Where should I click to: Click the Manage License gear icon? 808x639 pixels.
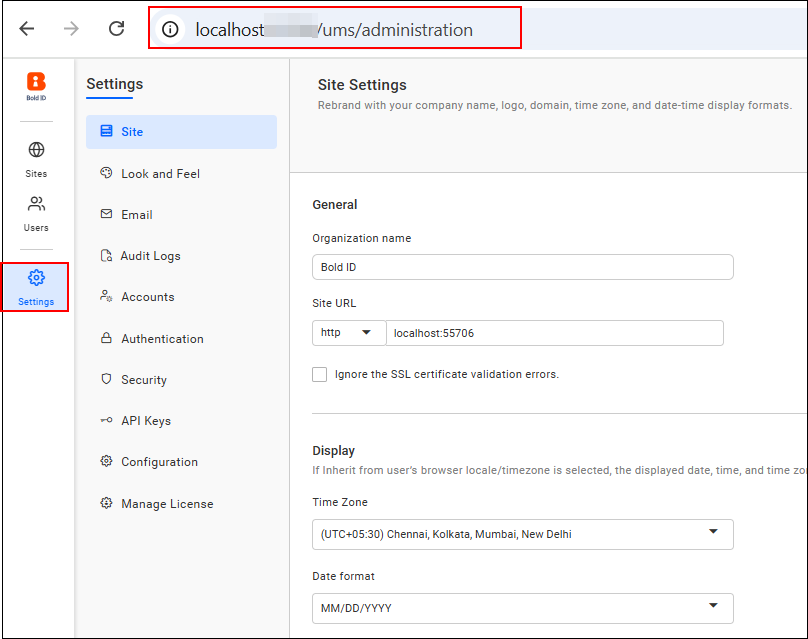tap(106, 503)
